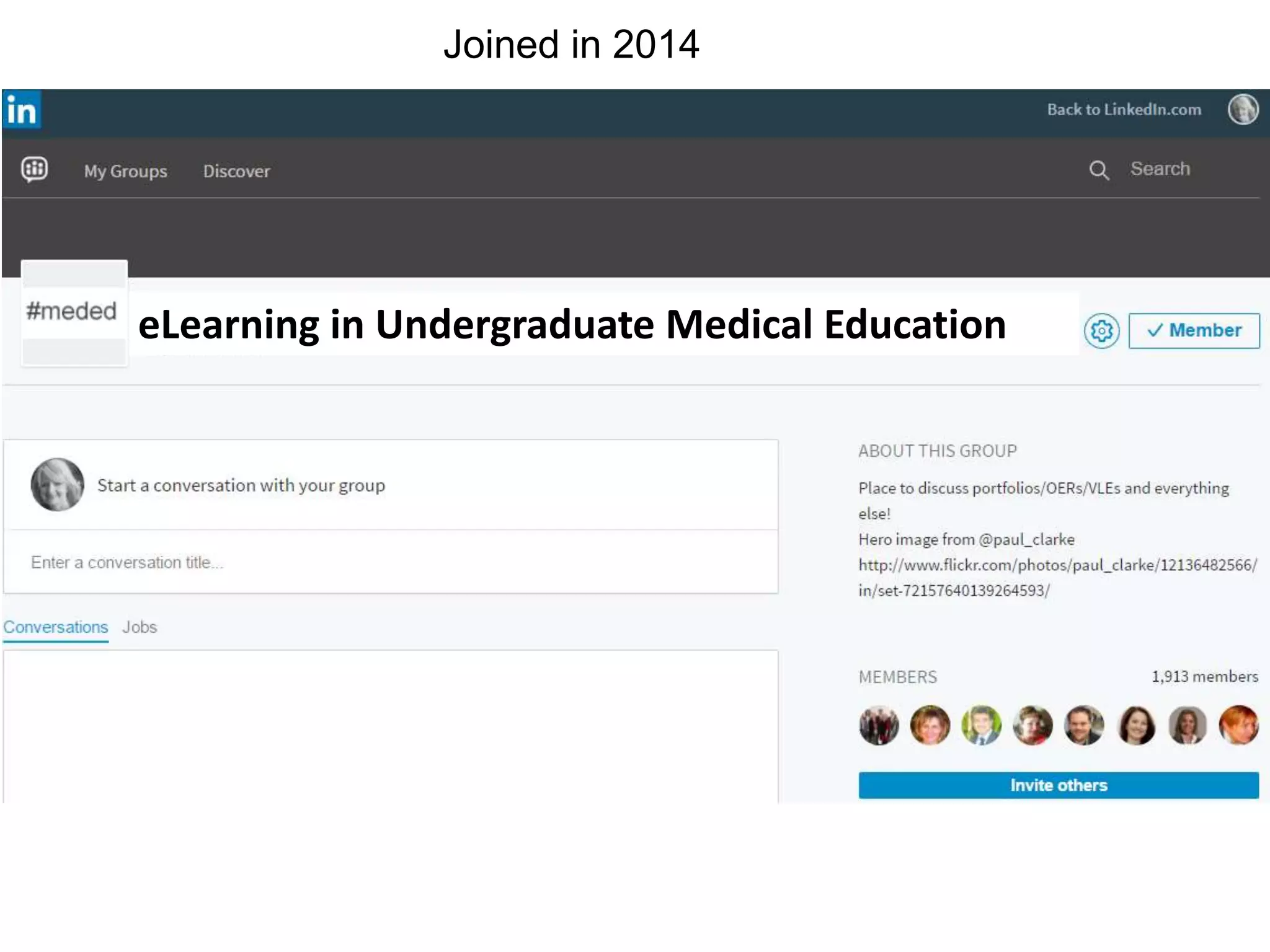
Task: Click the first member avatar (group photo)
Action: point(879,725)
